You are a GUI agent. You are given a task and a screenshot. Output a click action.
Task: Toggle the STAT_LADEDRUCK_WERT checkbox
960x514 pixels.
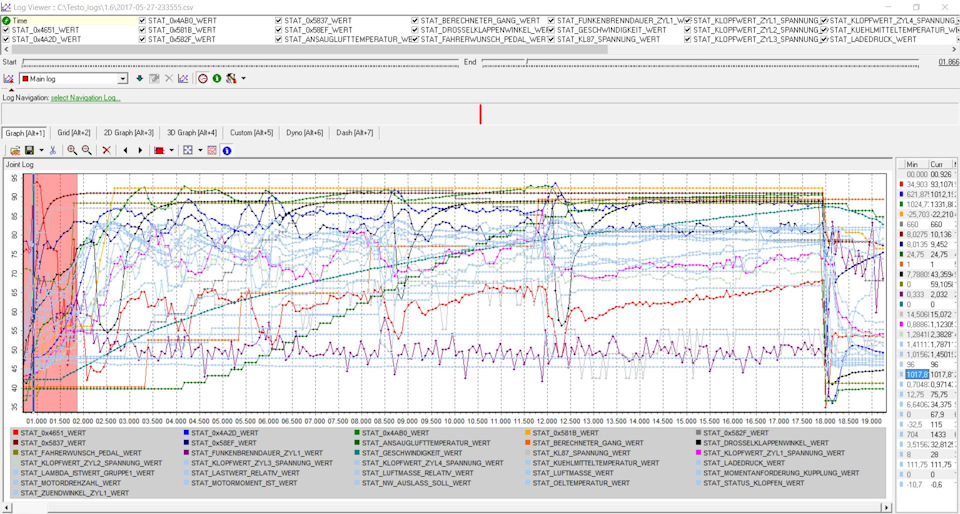(823, 39)
